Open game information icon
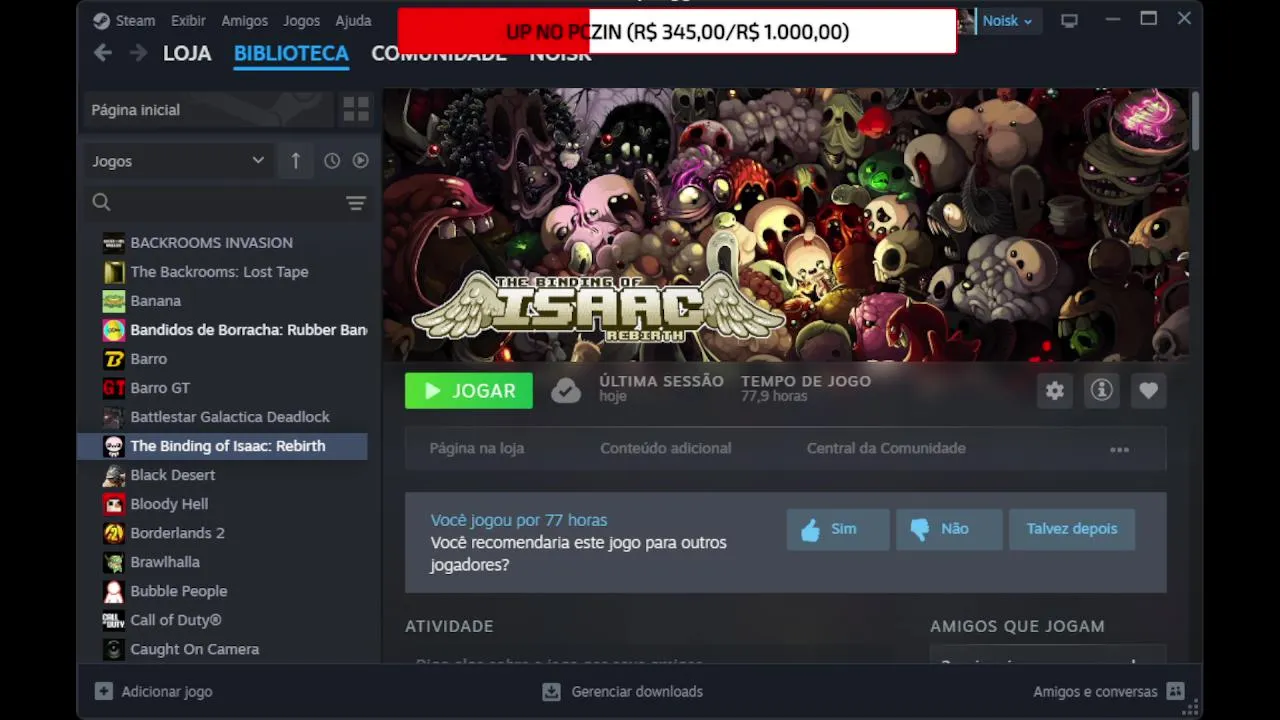This screenshot has height=720, width=1280. tap(1101, 391)
